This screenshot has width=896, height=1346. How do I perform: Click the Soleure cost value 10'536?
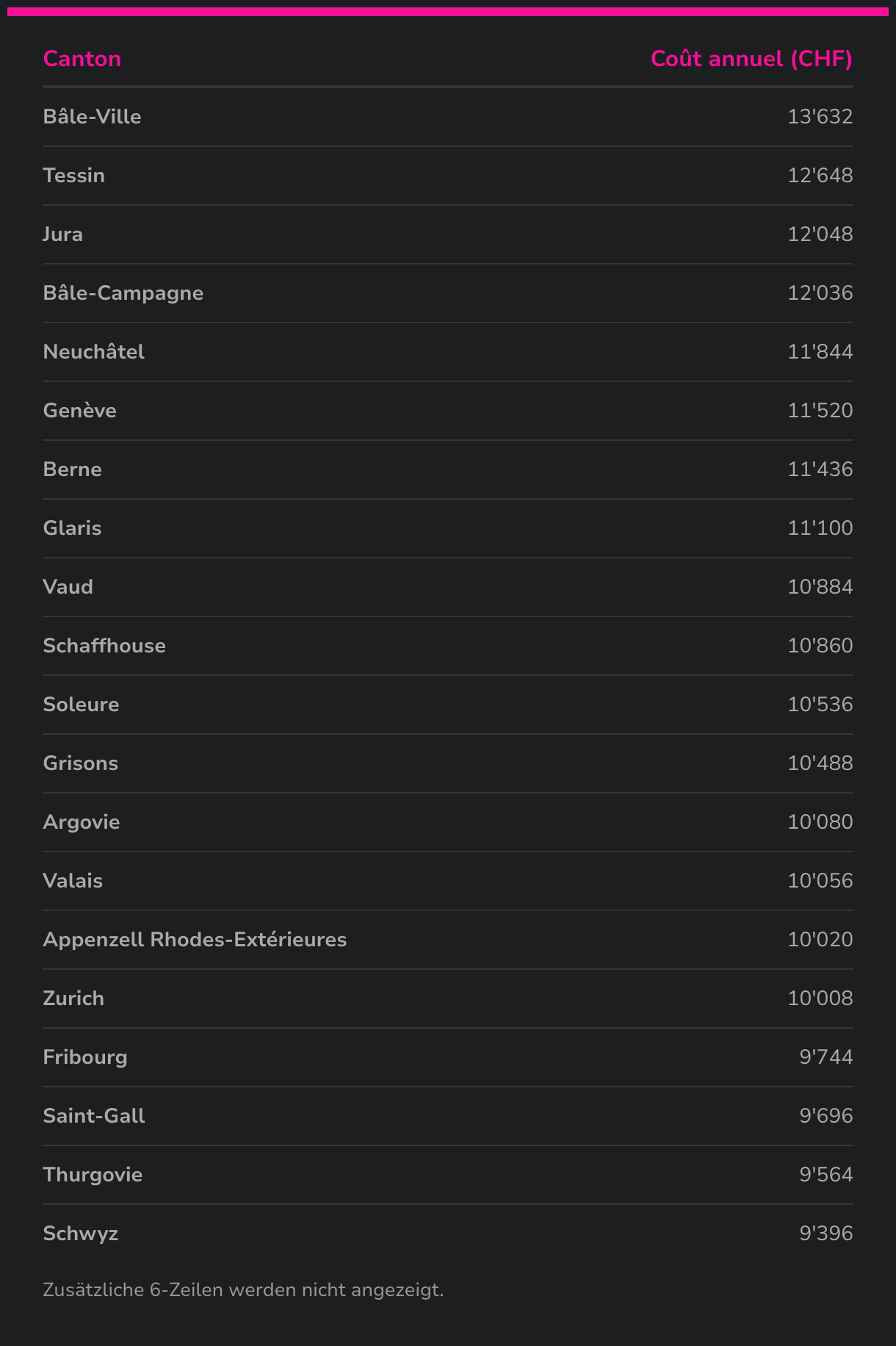coord(820,705)
